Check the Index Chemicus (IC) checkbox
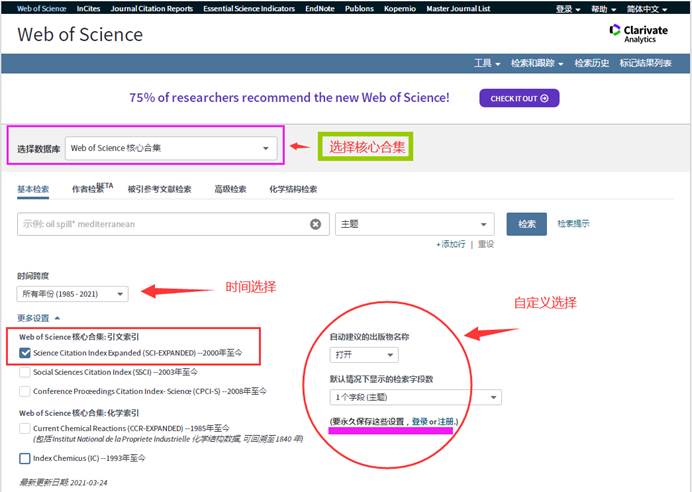Image resolution: width=692 pixels, height=492 pixels. [25, 458]
